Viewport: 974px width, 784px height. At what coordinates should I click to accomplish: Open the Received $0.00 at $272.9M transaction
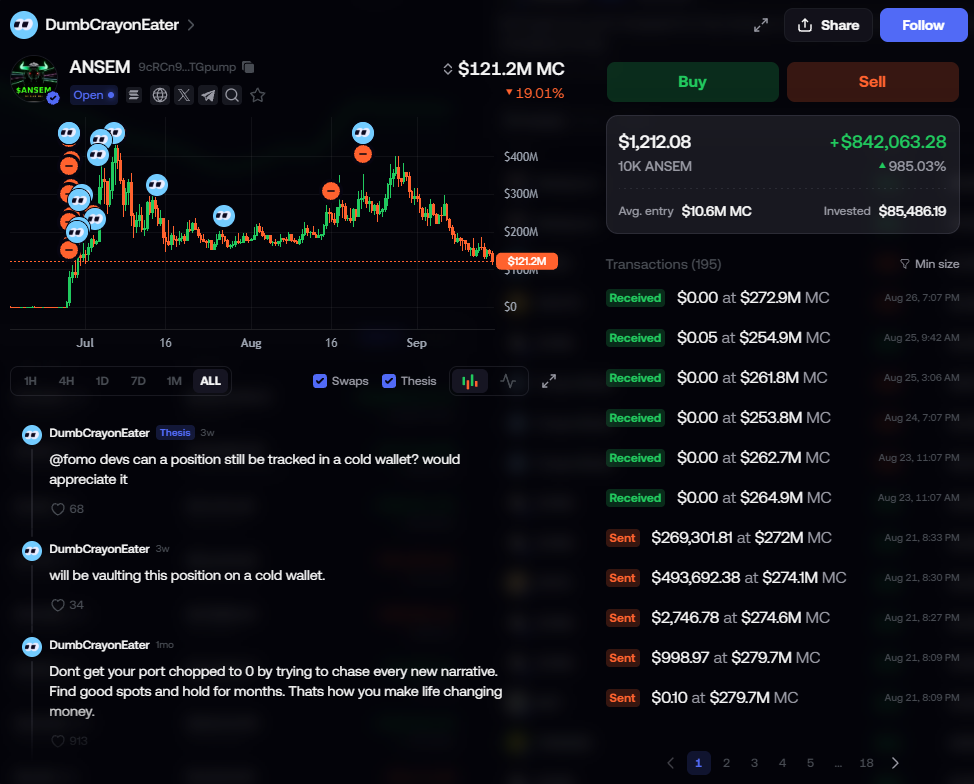tap(783, 298)
